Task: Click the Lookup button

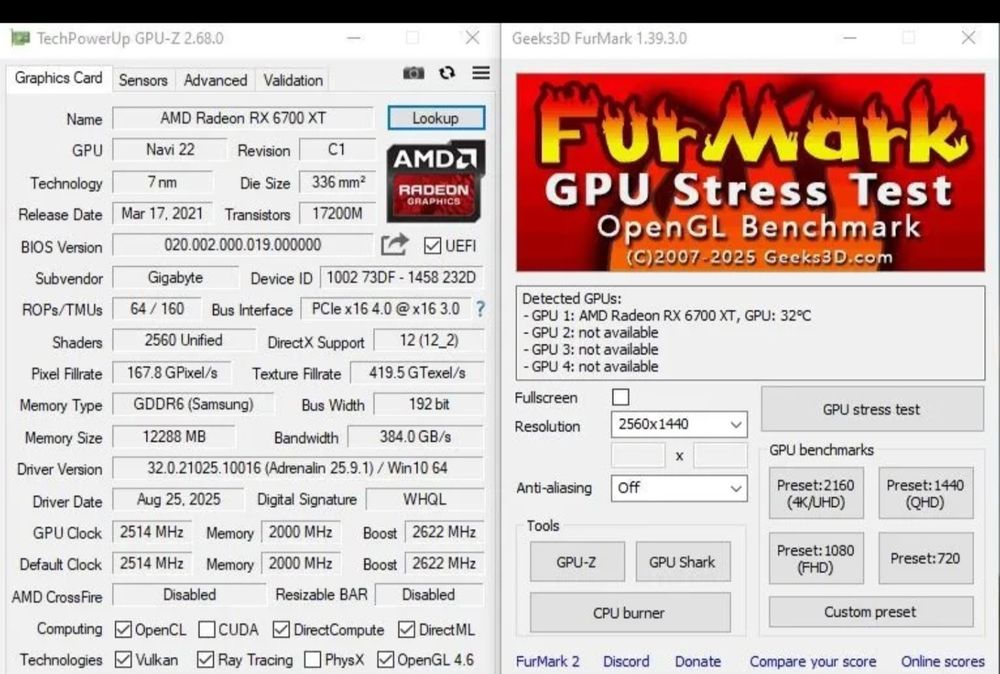Action: pos(436,118)
